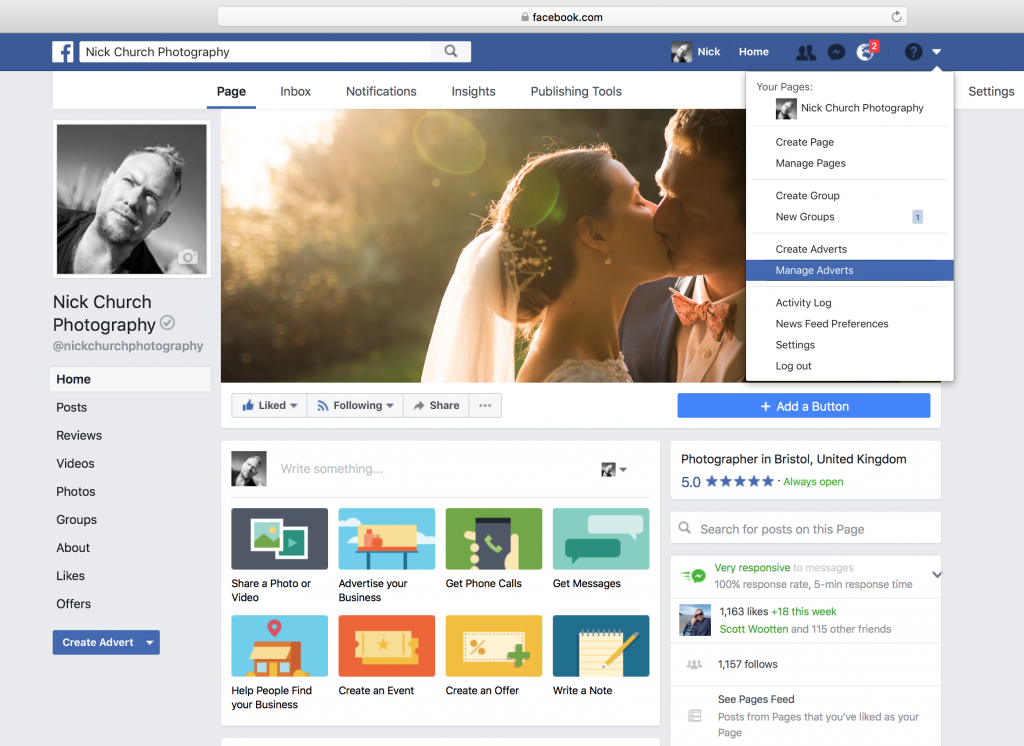Viewport: 1024px width, 746px height.
Task: Open Photos in left sidebar
Action: tap(76, 492)
